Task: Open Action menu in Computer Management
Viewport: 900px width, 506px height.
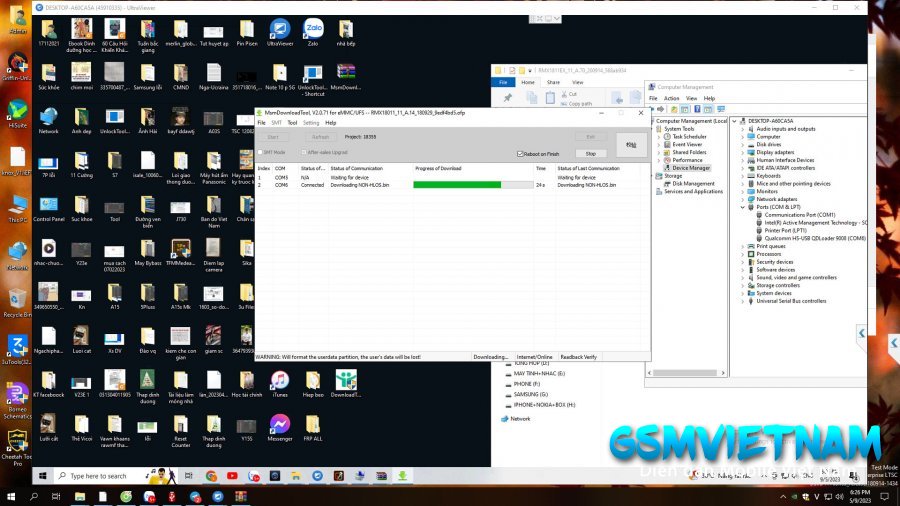Action: click(x=672, y=99)
